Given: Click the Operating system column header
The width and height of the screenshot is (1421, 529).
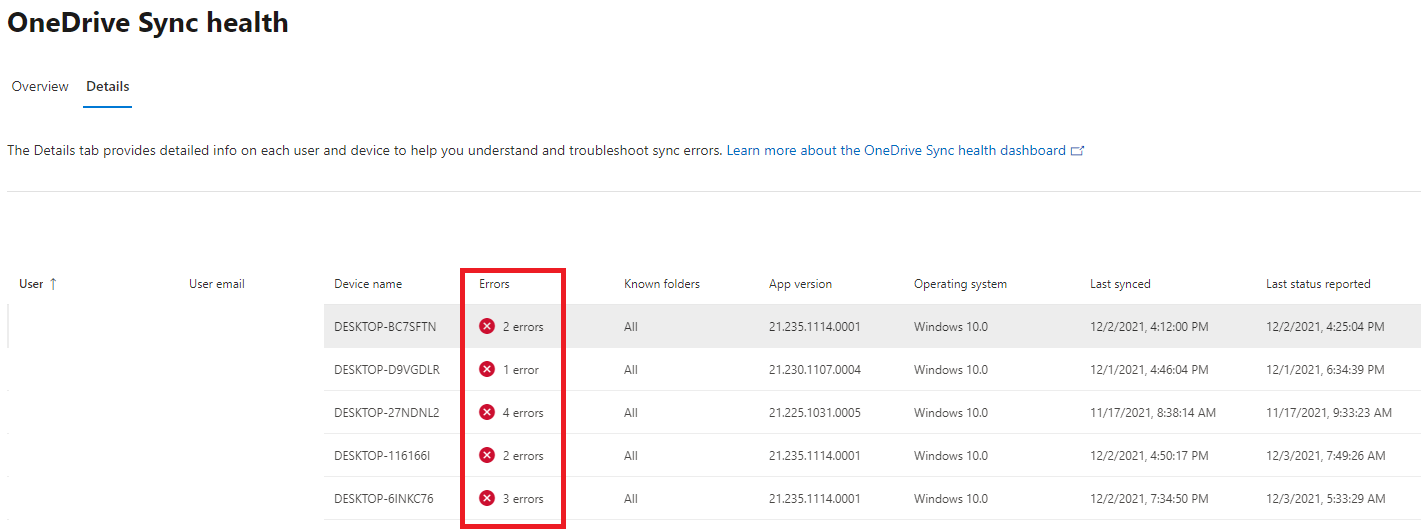Looking at the screenshot, I should point(960,284).
